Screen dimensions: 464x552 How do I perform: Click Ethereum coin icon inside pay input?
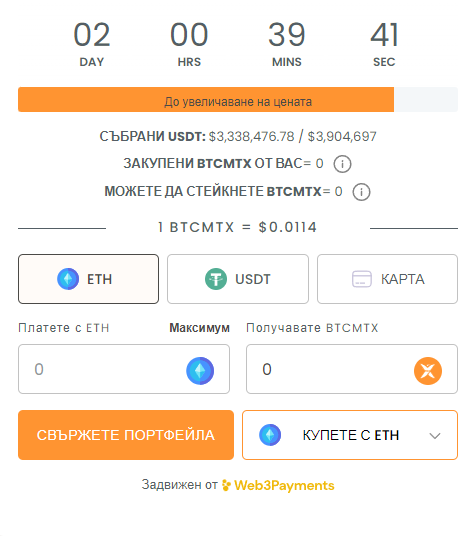pyautogui.click(x=200, y=371)
